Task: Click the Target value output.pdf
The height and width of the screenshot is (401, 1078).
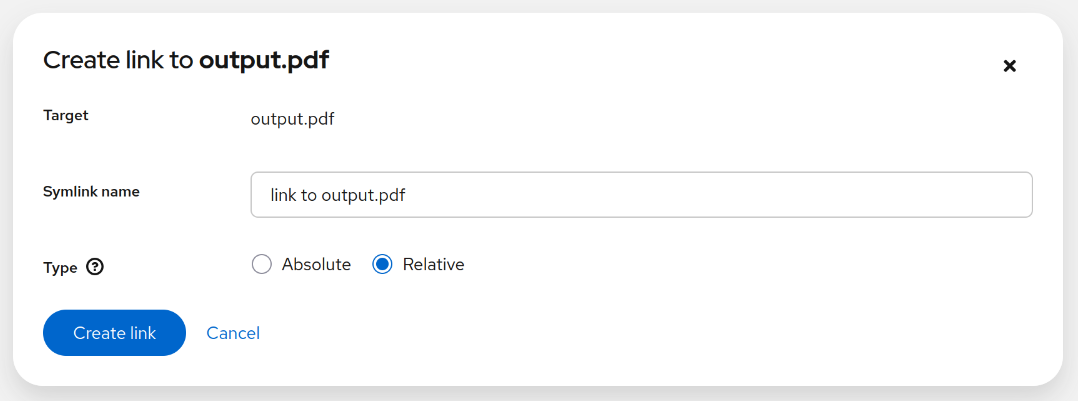Action: click(292, 120)
